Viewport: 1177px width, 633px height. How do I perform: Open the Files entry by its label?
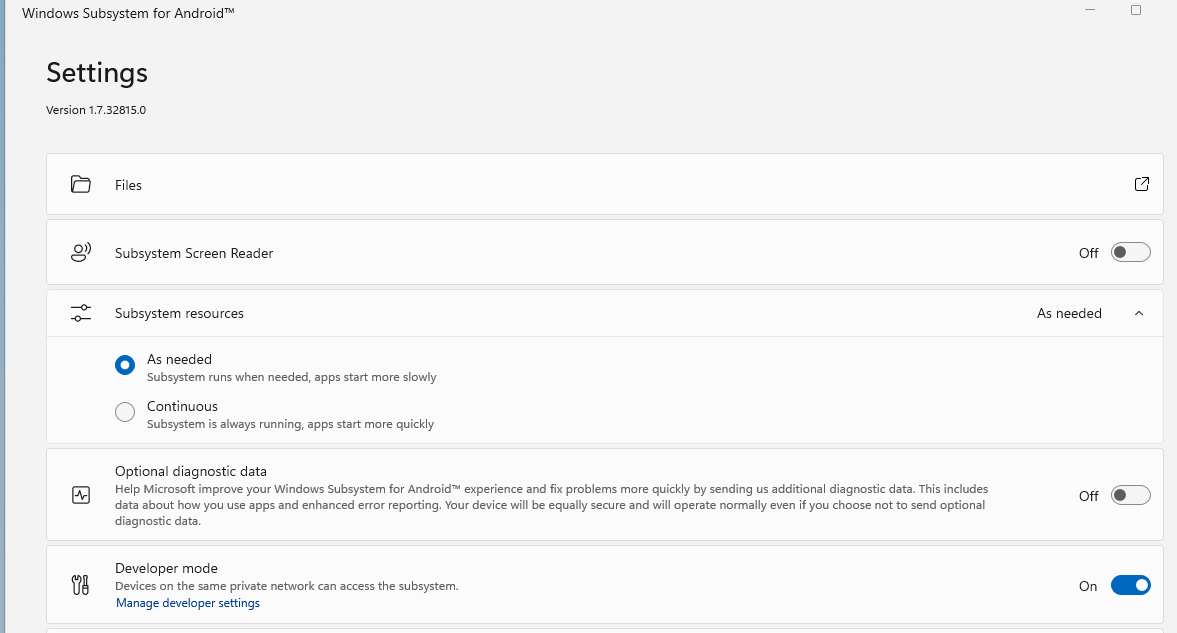[x=128, y=185]
